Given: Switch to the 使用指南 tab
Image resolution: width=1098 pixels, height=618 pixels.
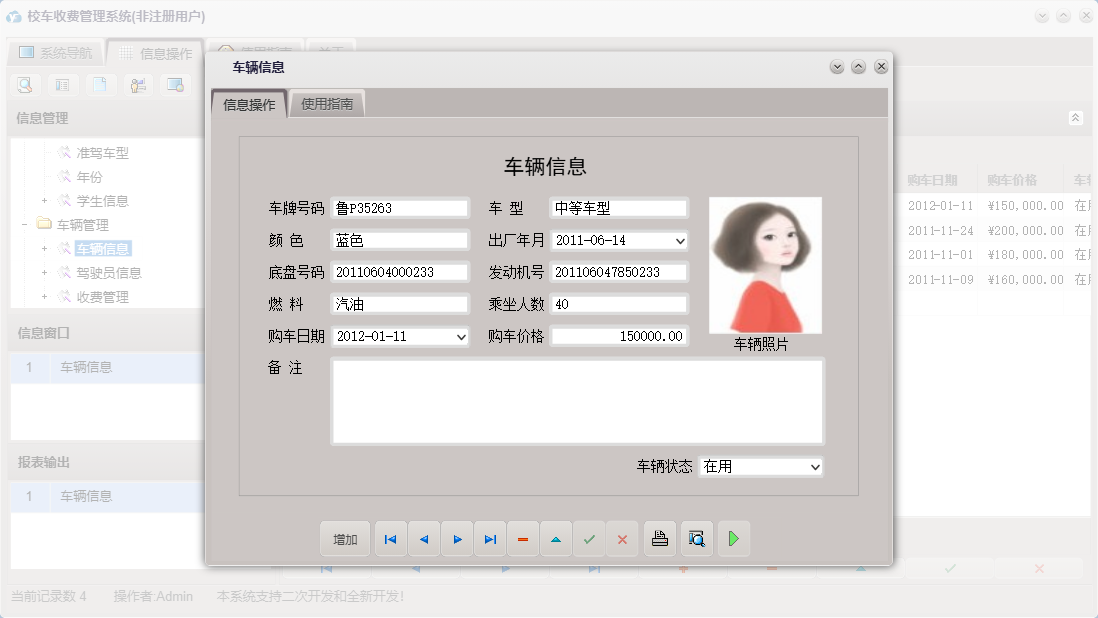Looking at the screenshot, I should point(328,102).
